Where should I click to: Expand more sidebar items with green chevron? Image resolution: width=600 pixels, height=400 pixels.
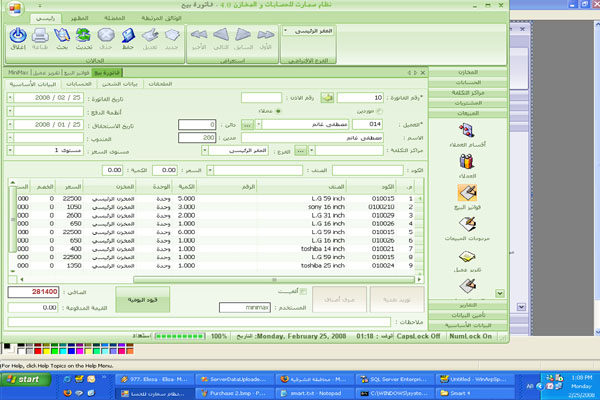500,293
